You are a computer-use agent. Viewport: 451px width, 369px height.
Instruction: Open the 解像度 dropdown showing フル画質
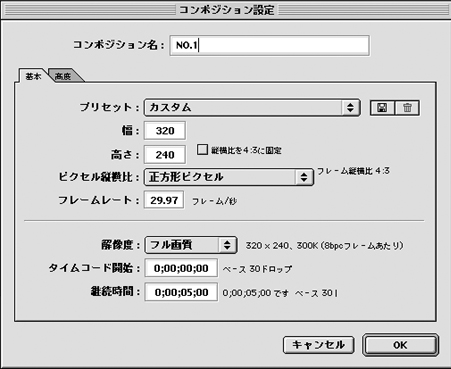click(191, 245)
